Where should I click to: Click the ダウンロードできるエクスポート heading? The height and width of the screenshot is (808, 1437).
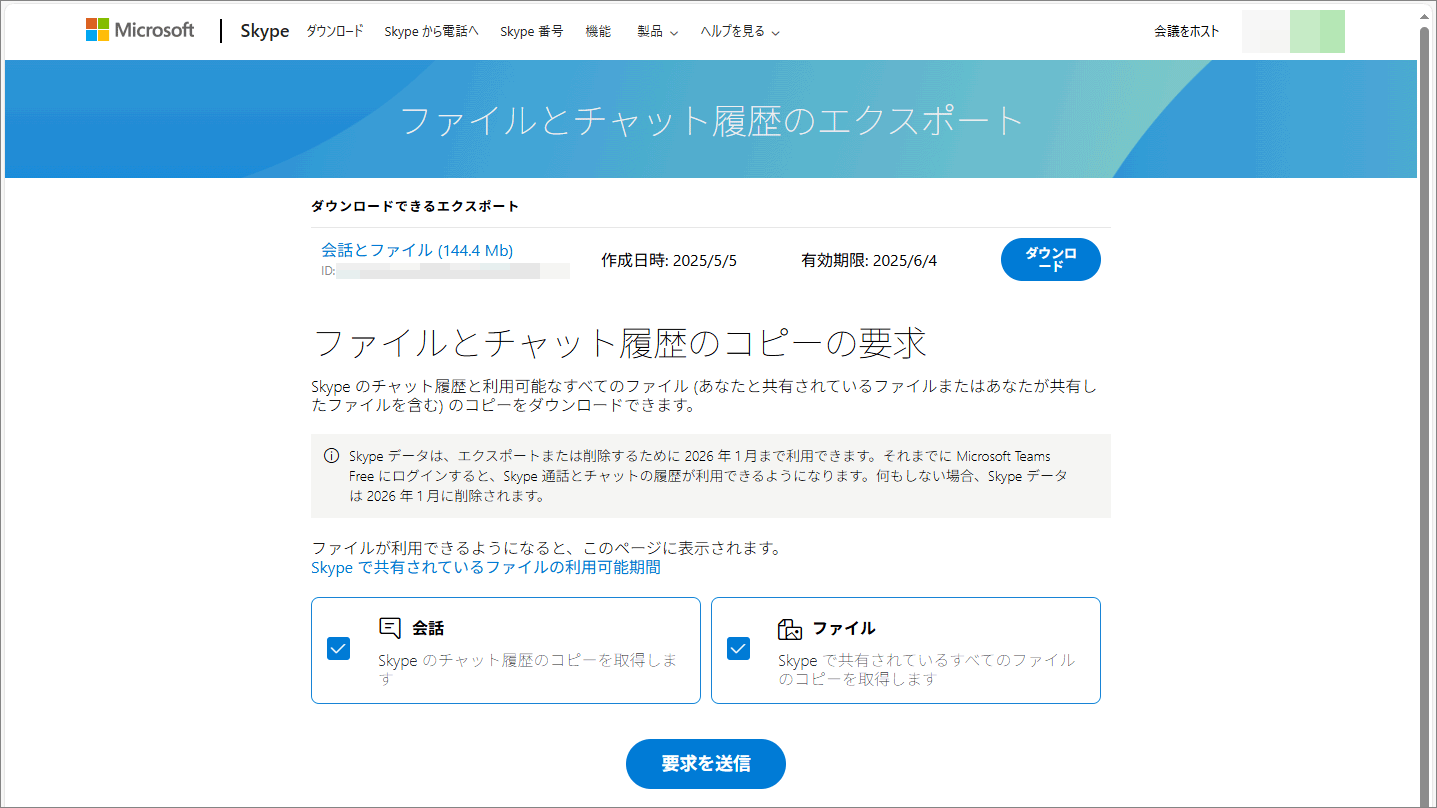pos(415,206)
